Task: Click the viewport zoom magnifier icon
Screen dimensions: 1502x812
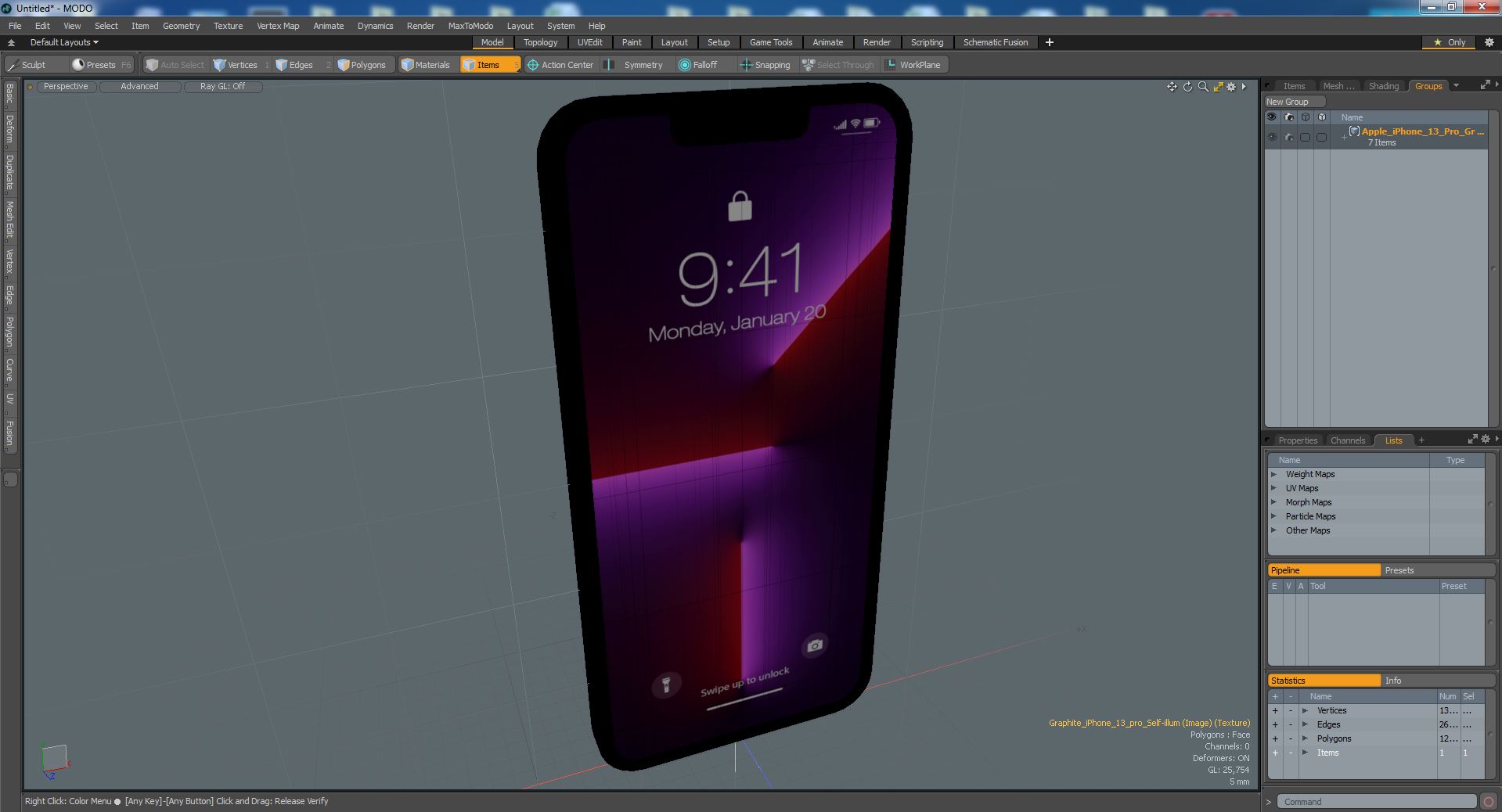Action: tap(1203, 87)
